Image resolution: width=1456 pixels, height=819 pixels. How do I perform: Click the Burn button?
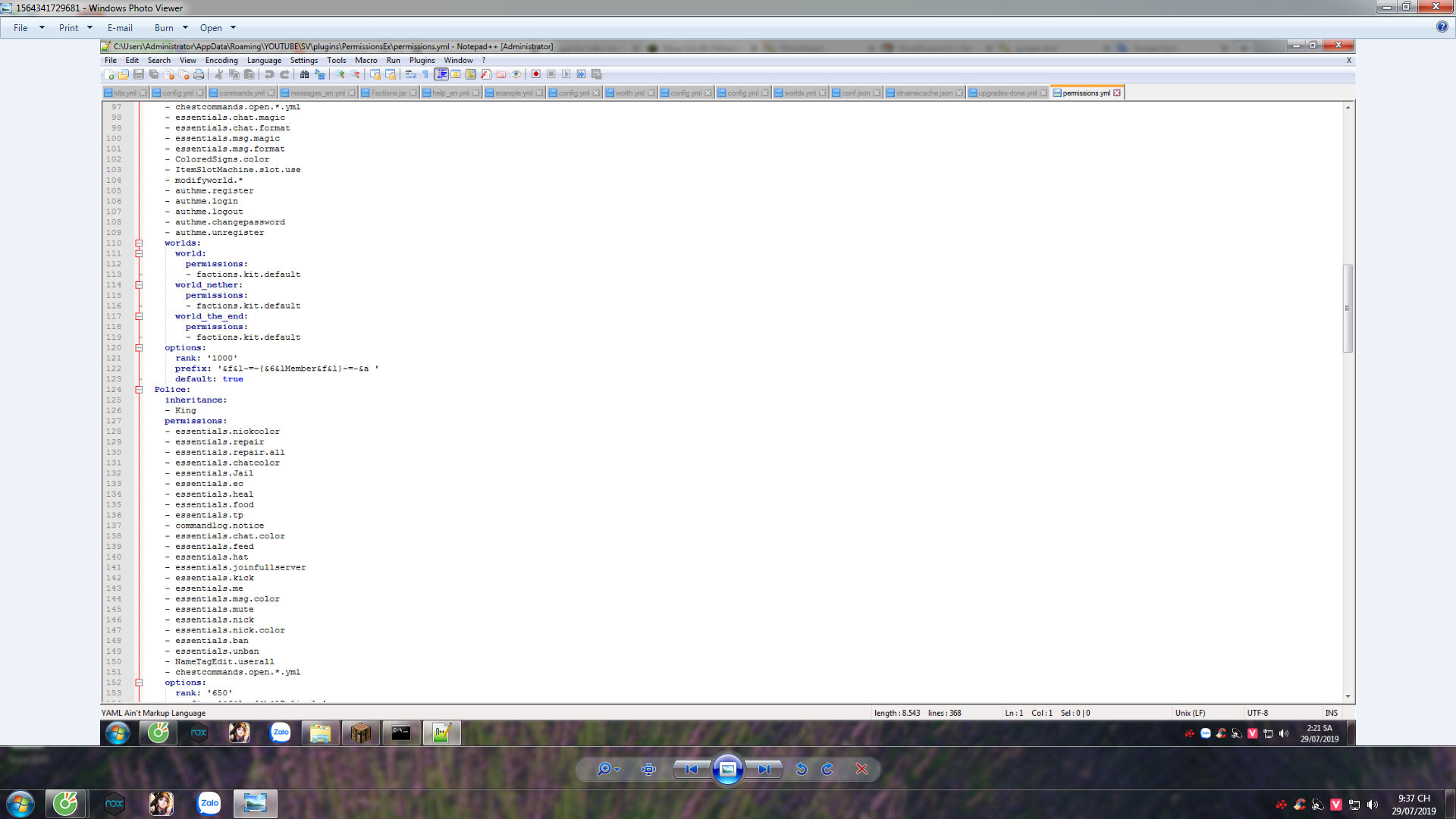164,28
